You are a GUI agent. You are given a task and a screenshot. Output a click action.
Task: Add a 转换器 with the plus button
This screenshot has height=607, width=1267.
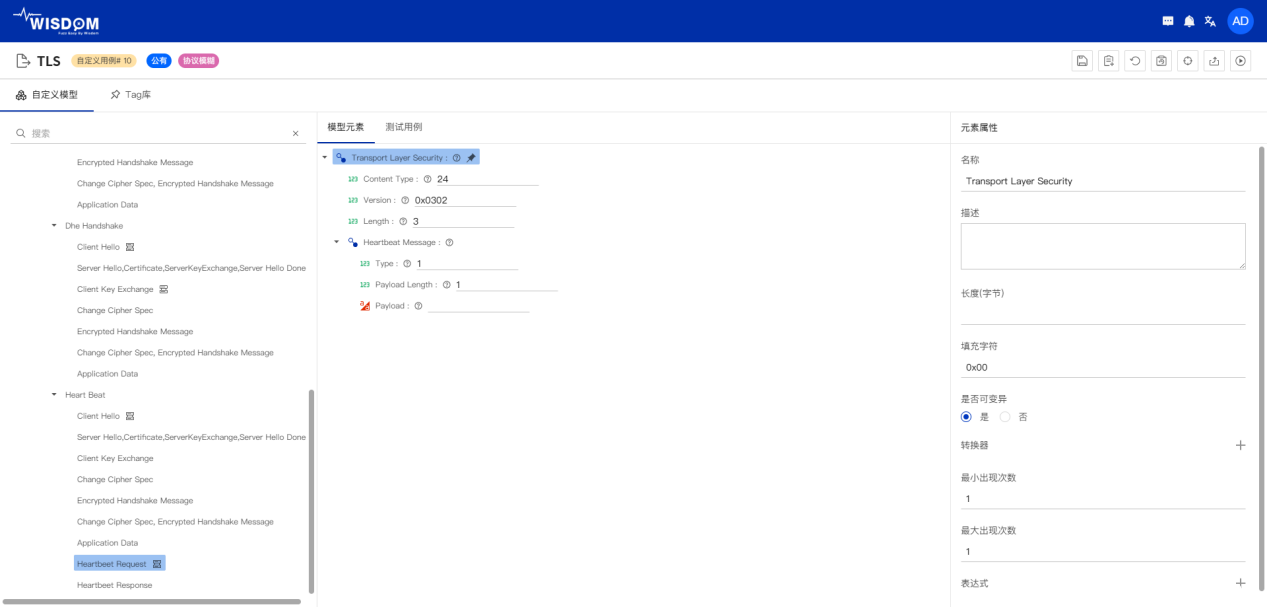tap(1240, 445)
